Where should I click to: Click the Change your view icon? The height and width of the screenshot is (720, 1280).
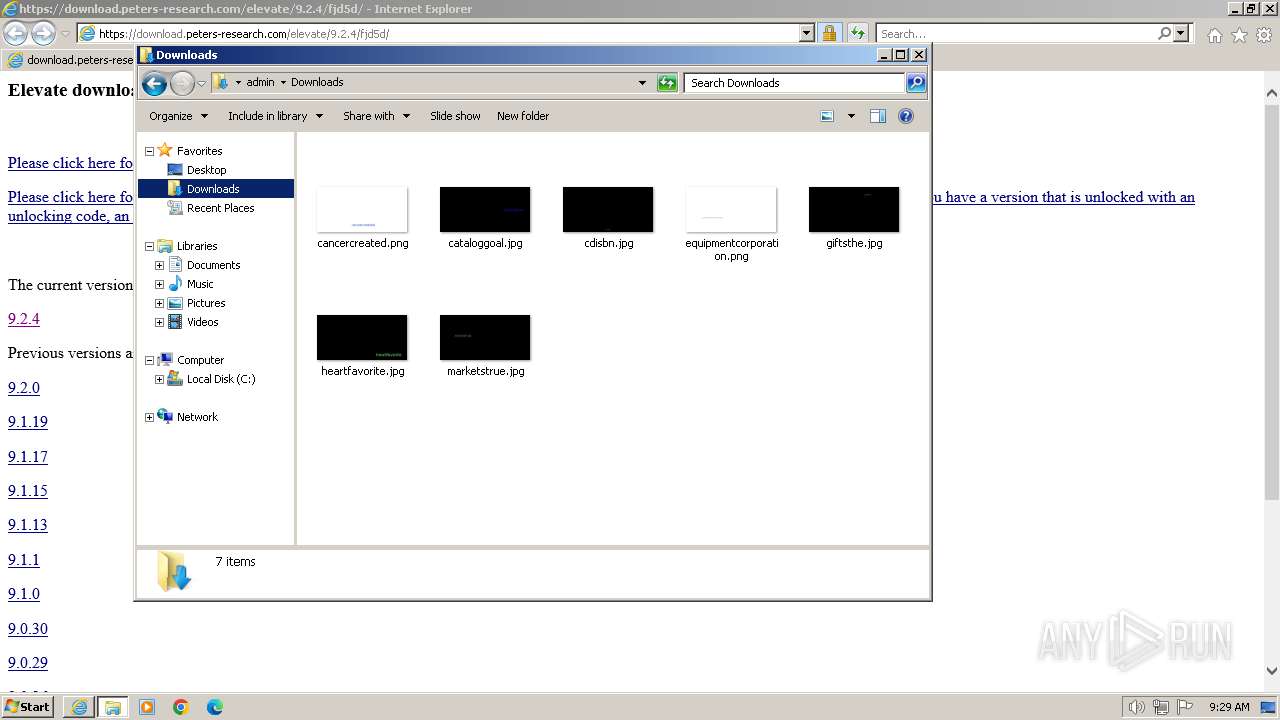click(827, 116)
